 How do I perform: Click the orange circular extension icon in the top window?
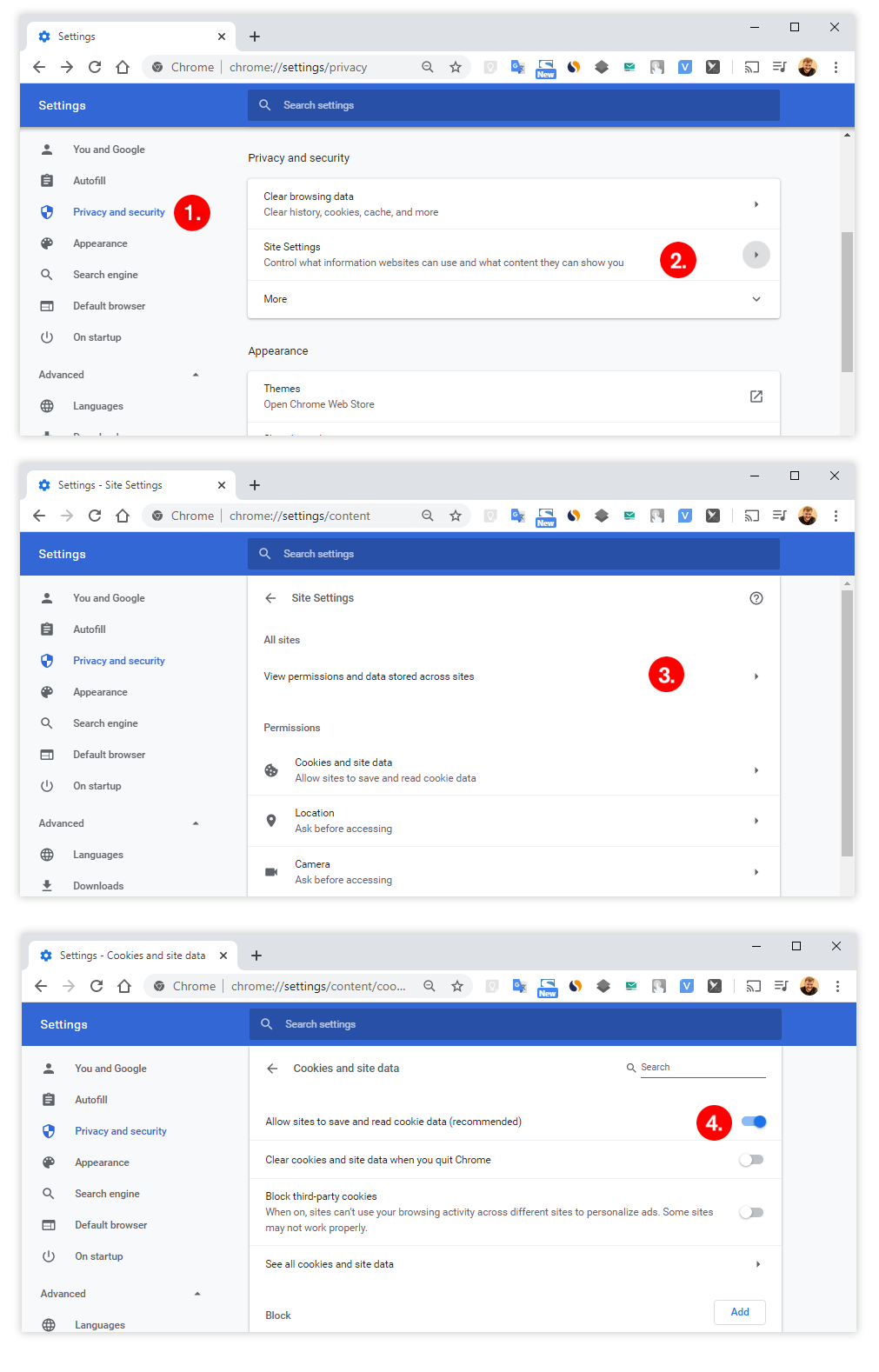[574, 67]
